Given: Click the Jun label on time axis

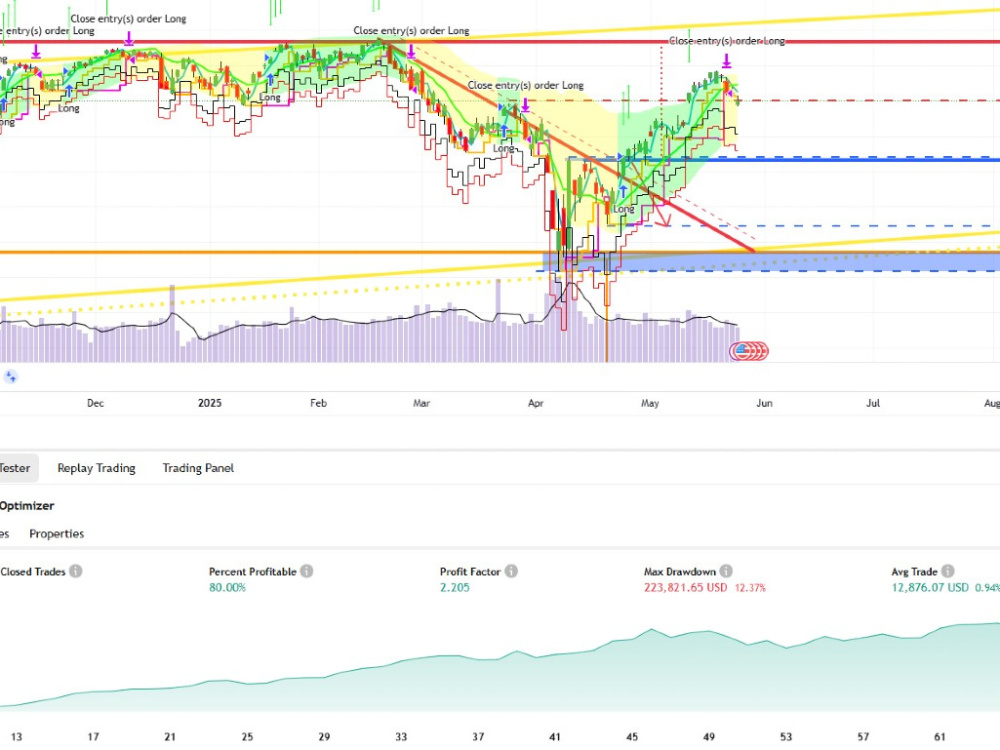Looking at the screenshot, I should [764, 403].
